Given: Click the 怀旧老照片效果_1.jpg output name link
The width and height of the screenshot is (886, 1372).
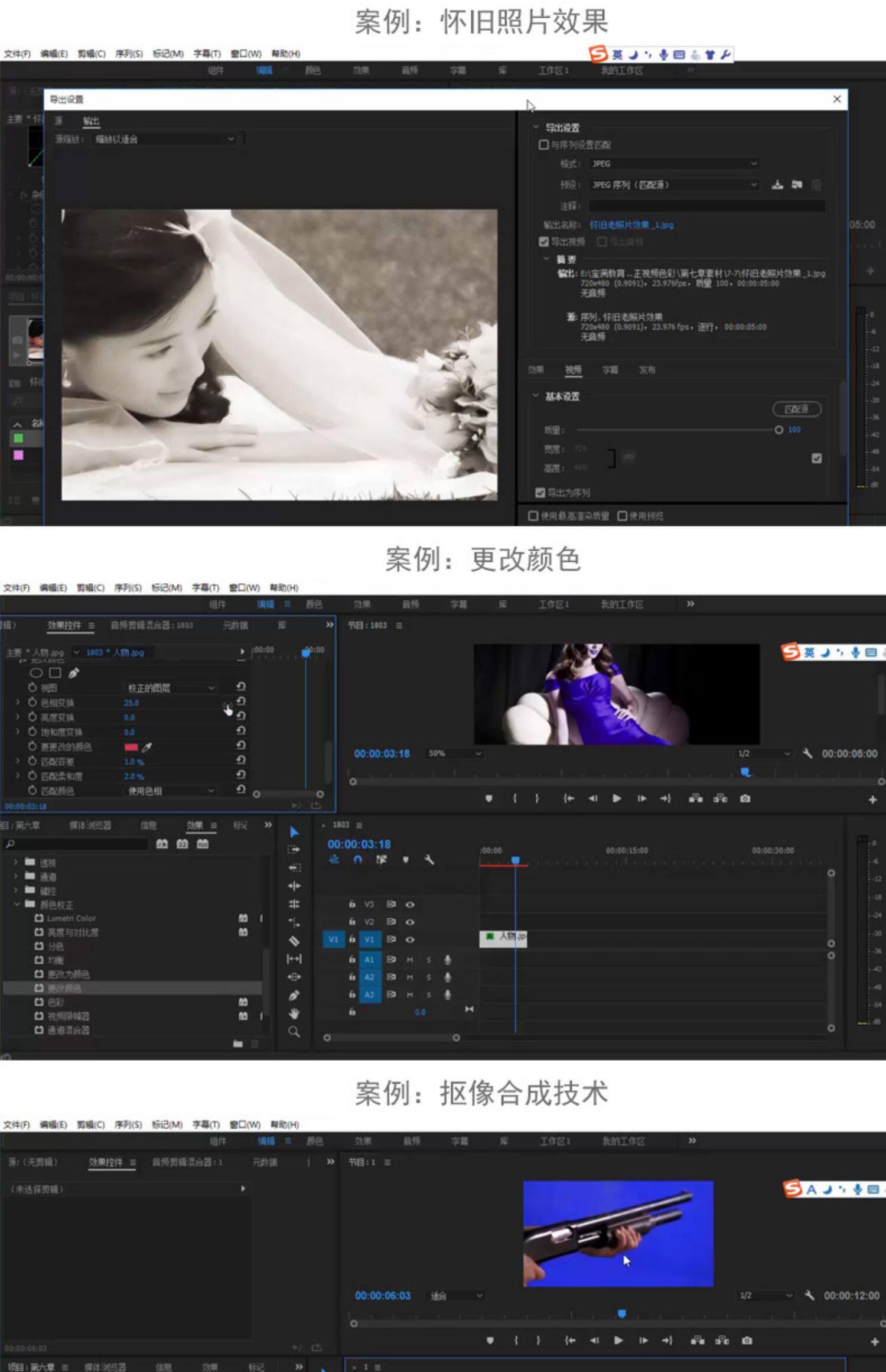Looking at the screenshot, I should click(x=631, y=225).
